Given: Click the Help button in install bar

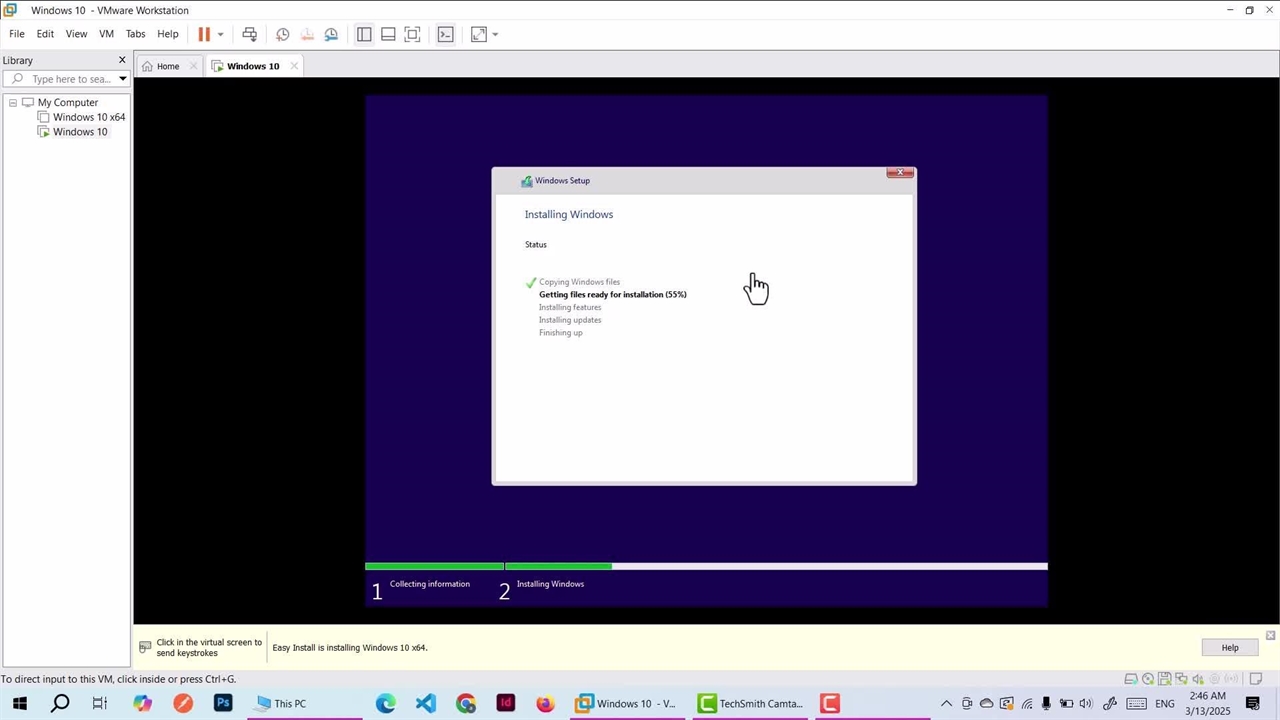Looking at the screenshot, I should [1229, 647].
